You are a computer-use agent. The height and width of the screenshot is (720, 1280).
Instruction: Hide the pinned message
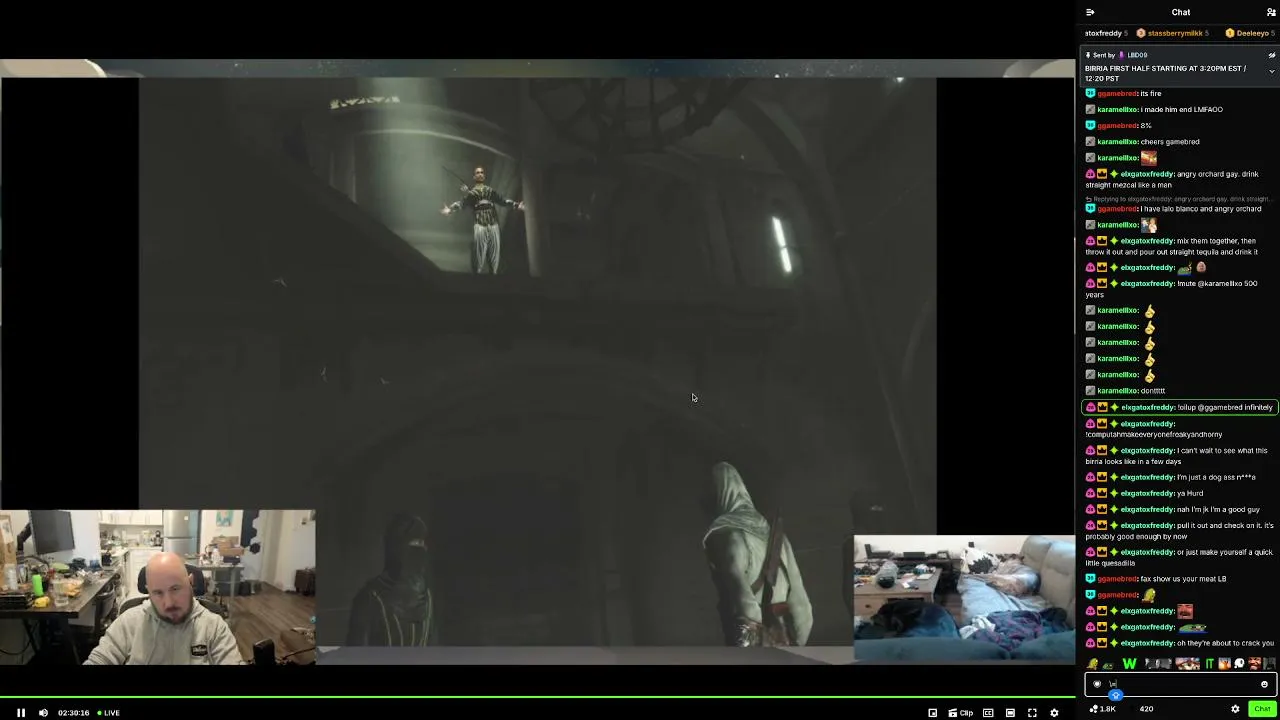pyautogui.click(x=1272, y=55)
